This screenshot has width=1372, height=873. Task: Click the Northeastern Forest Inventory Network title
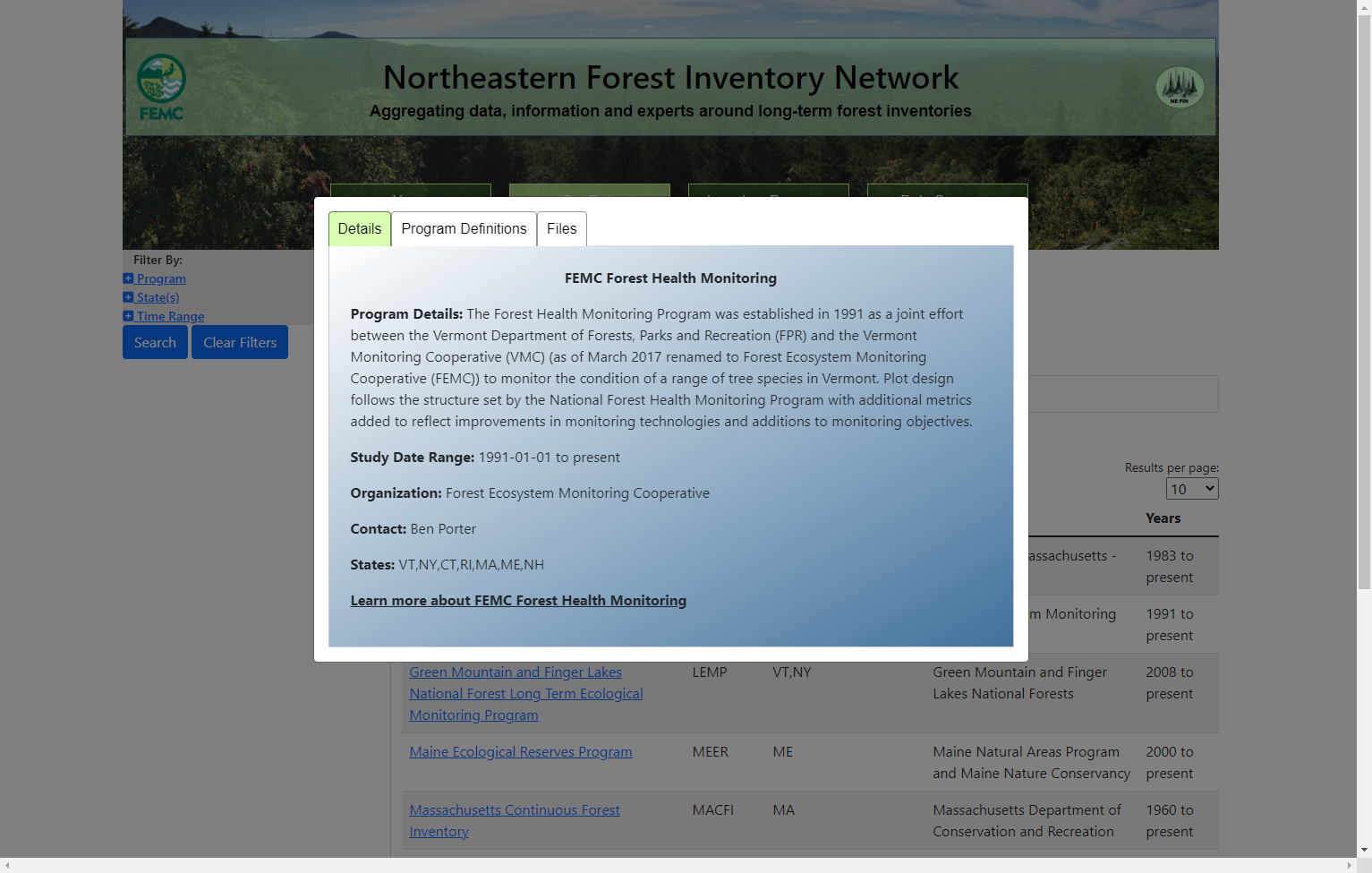(670, 78)
